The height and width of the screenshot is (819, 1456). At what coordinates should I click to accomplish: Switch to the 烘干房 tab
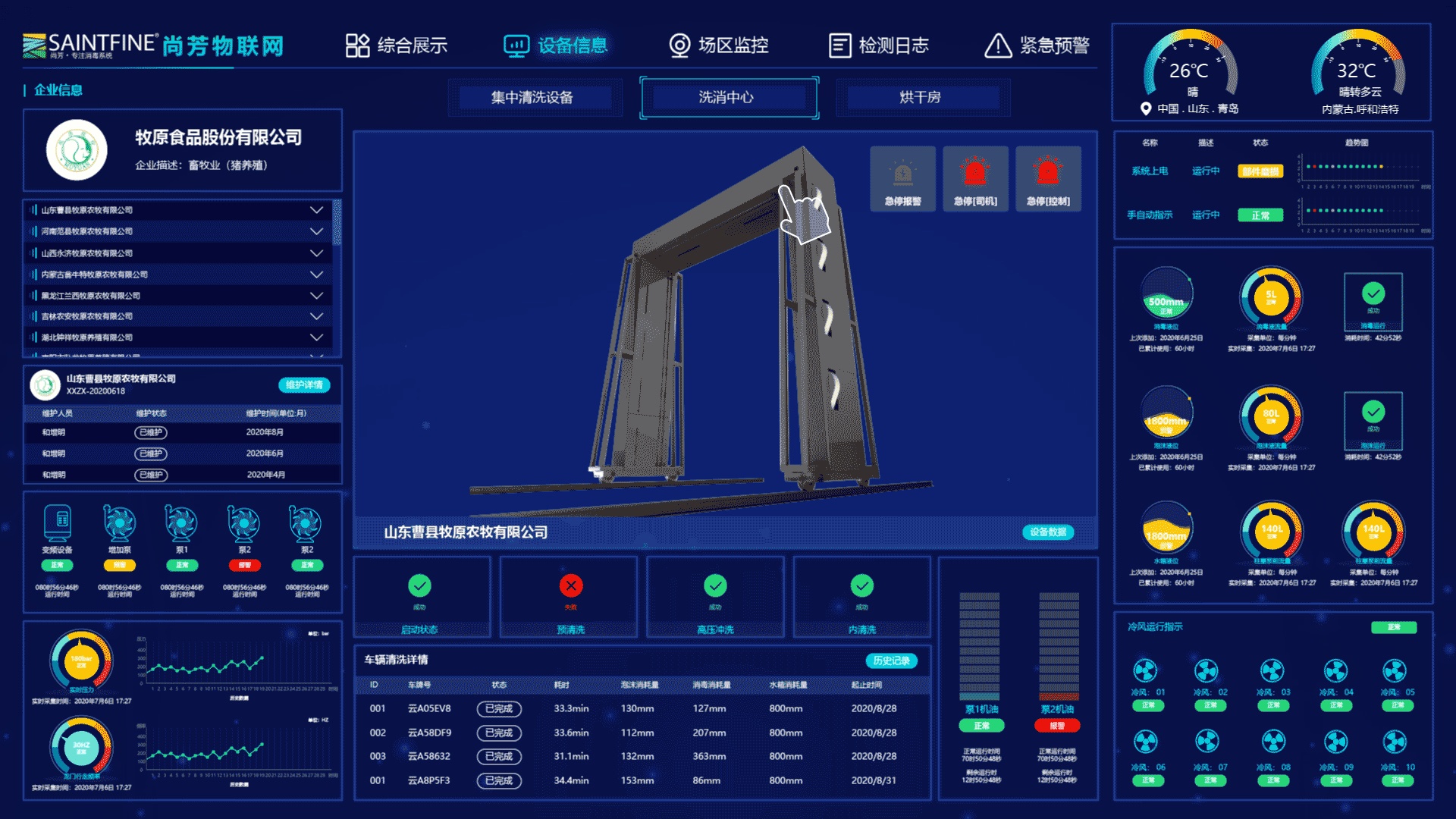tap(921, 97)
